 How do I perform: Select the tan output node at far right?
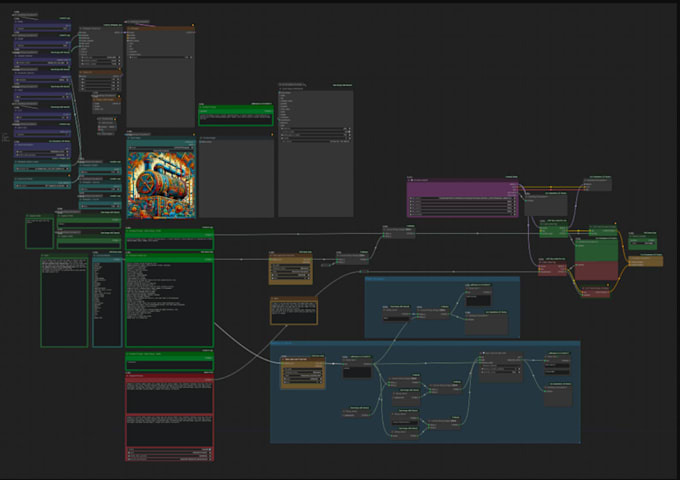tap(646, 261)
